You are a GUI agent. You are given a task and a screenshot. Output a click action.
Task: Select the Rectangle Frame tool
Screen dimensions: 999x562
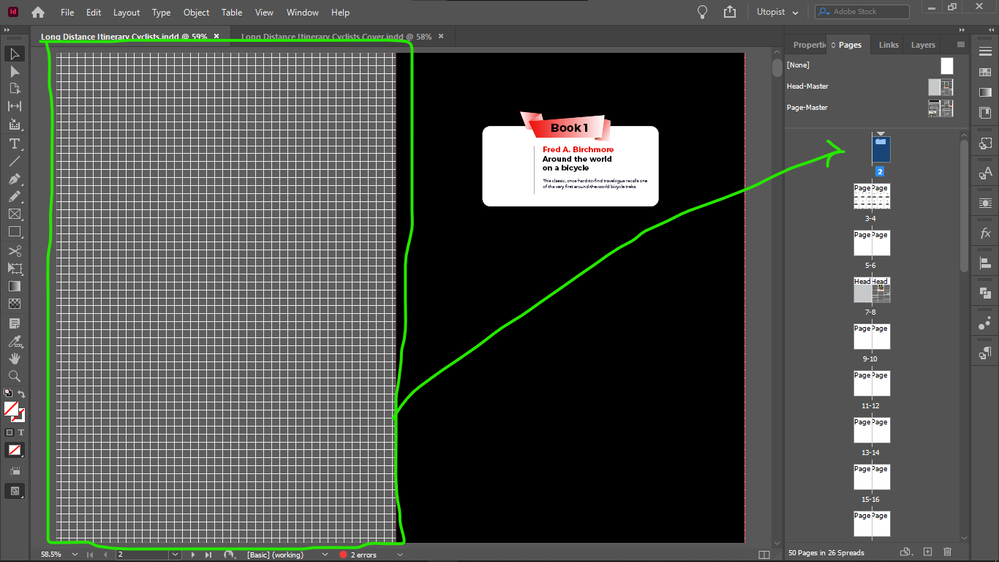coord(14,214)
